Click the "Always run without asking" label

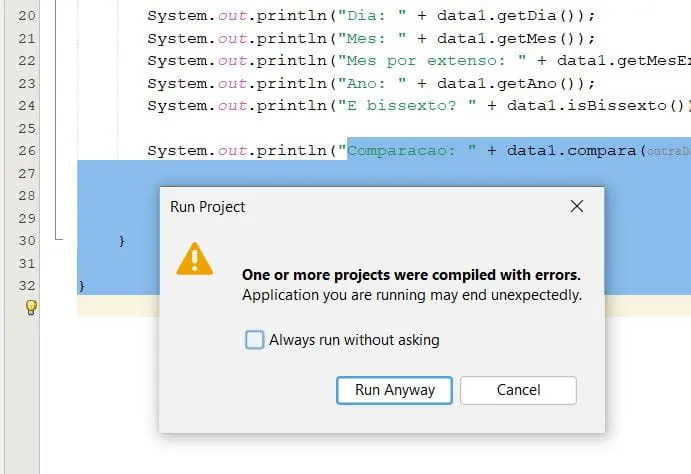click(354, 340)
